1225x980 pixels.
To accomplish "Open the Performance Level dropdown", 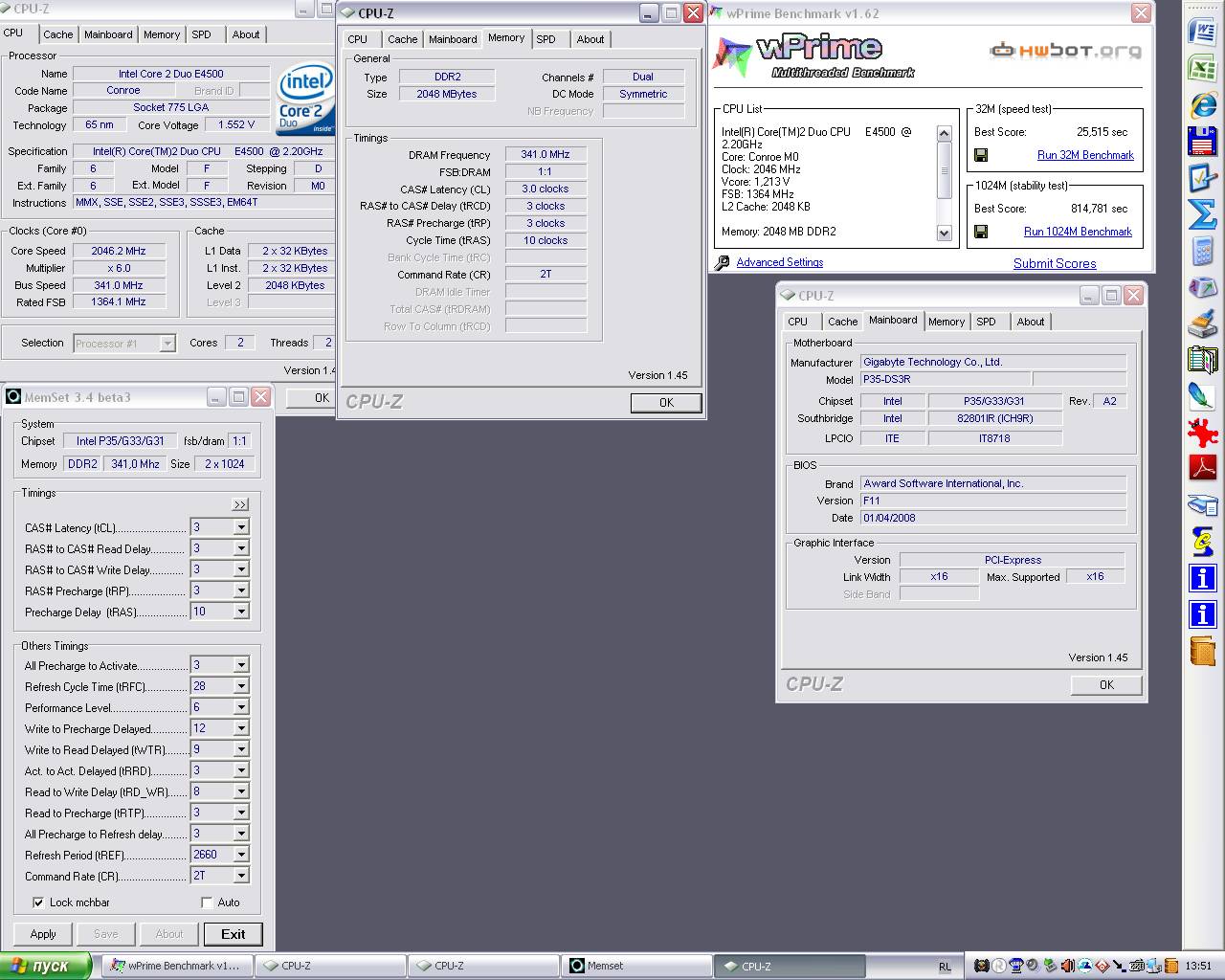I will (x=241, y=707).
